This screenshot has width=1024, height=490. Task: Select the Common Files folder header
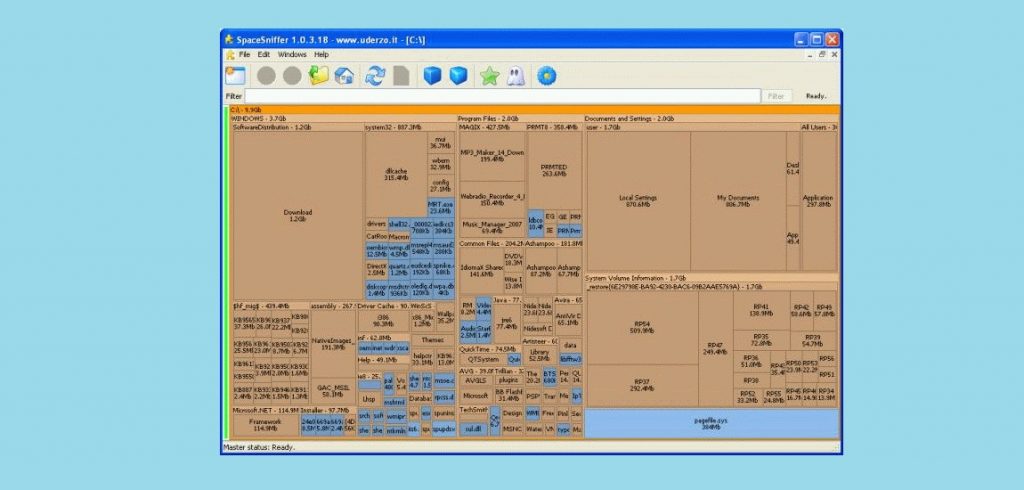pos(491,244)
